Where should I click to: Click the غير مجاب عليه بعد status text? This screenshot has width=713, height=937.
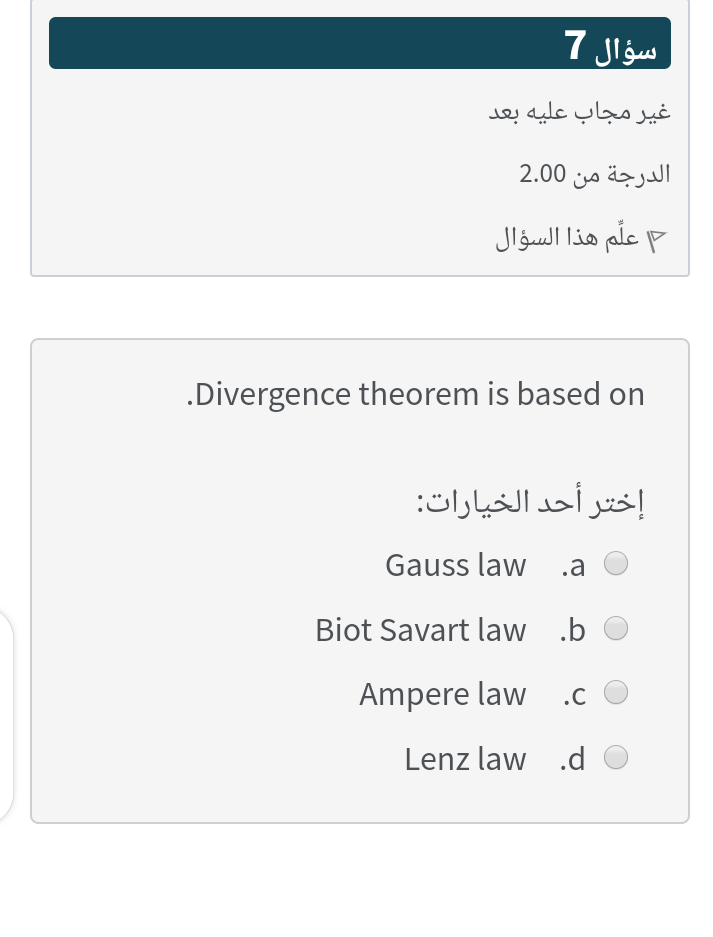pos(579,111)
